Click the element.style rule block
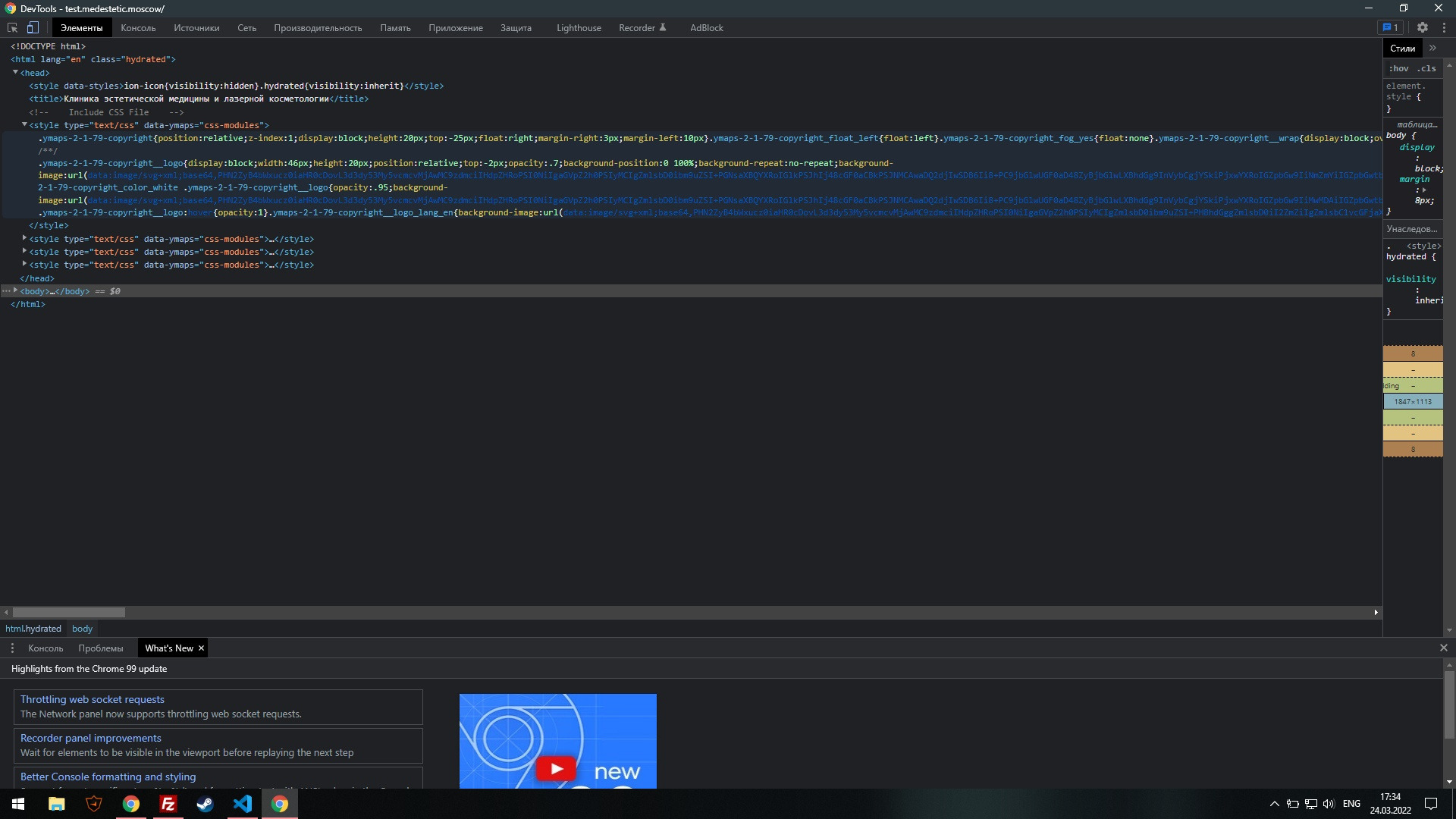The width and height of the screenshot is (1456, 819). [x=1412, y=97]
